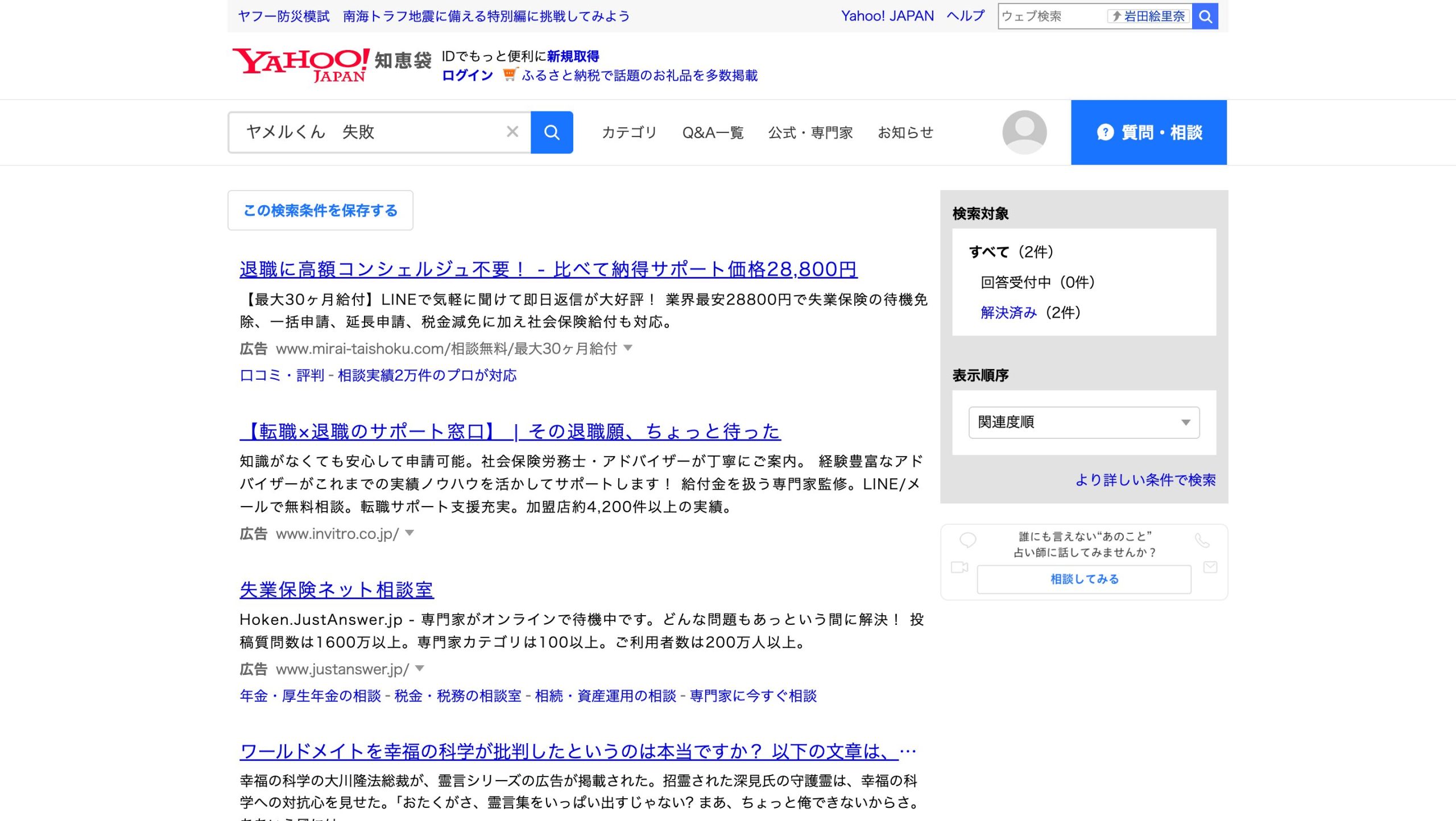Click the 相談してみる button
The image size is (1456, 821).
click(1084, 579)
